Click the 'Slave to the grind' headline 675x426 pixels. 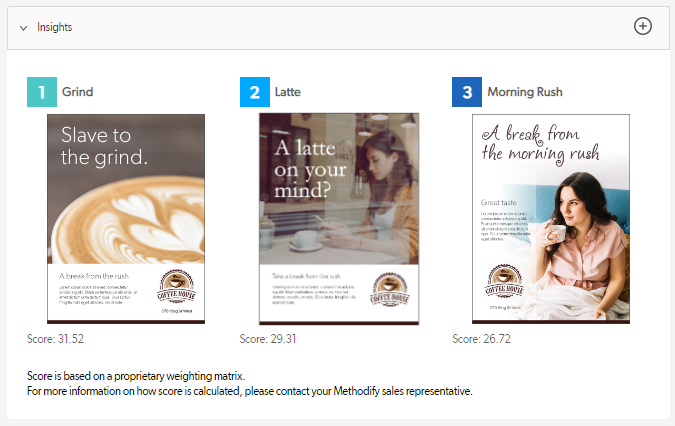click(105, 146)
